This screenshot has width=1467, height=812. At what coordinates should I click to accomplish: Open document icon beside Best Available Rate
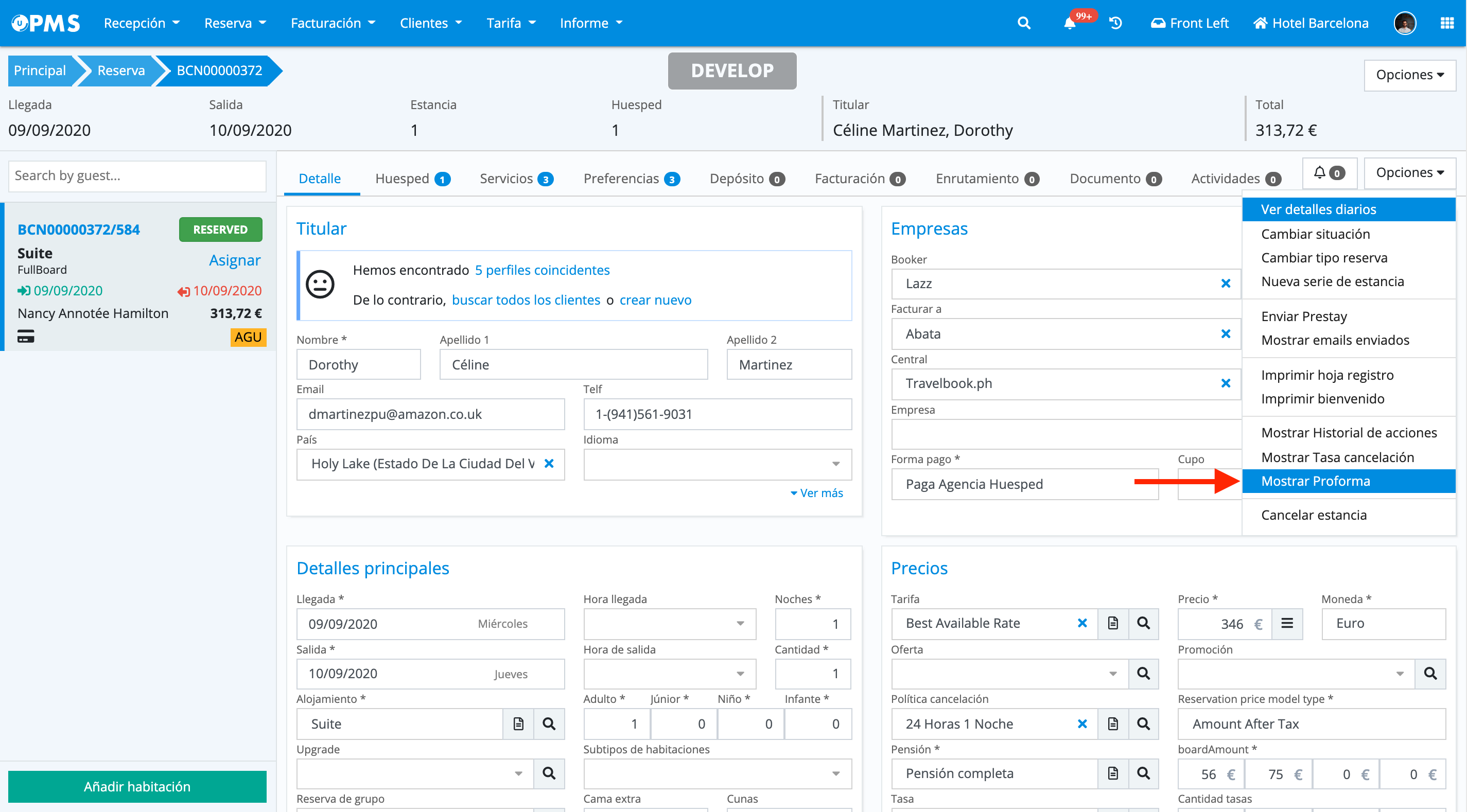click(1113, 623)
